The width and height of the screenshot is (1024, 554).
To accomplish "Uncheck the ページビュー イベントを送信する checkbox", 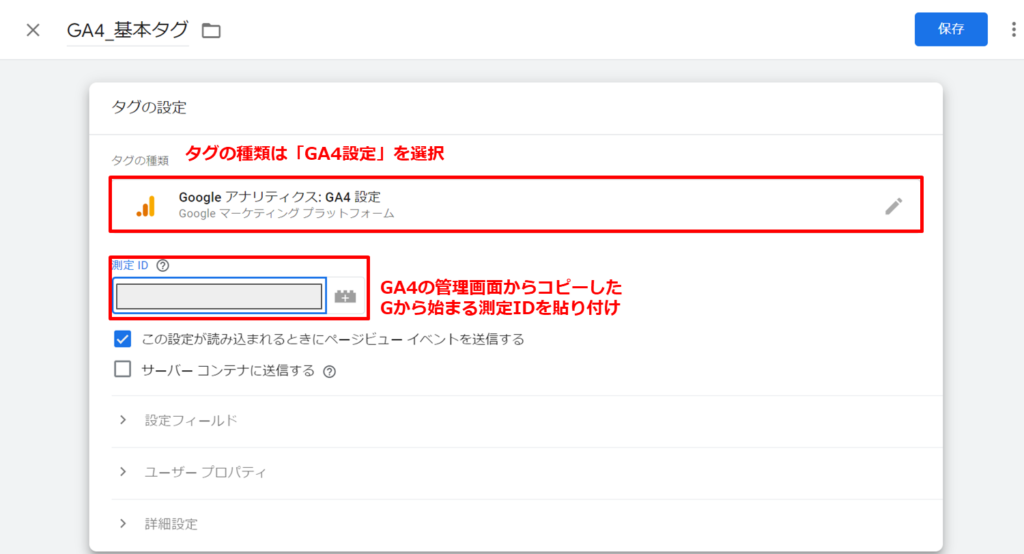I will click(x=122, y=339).
